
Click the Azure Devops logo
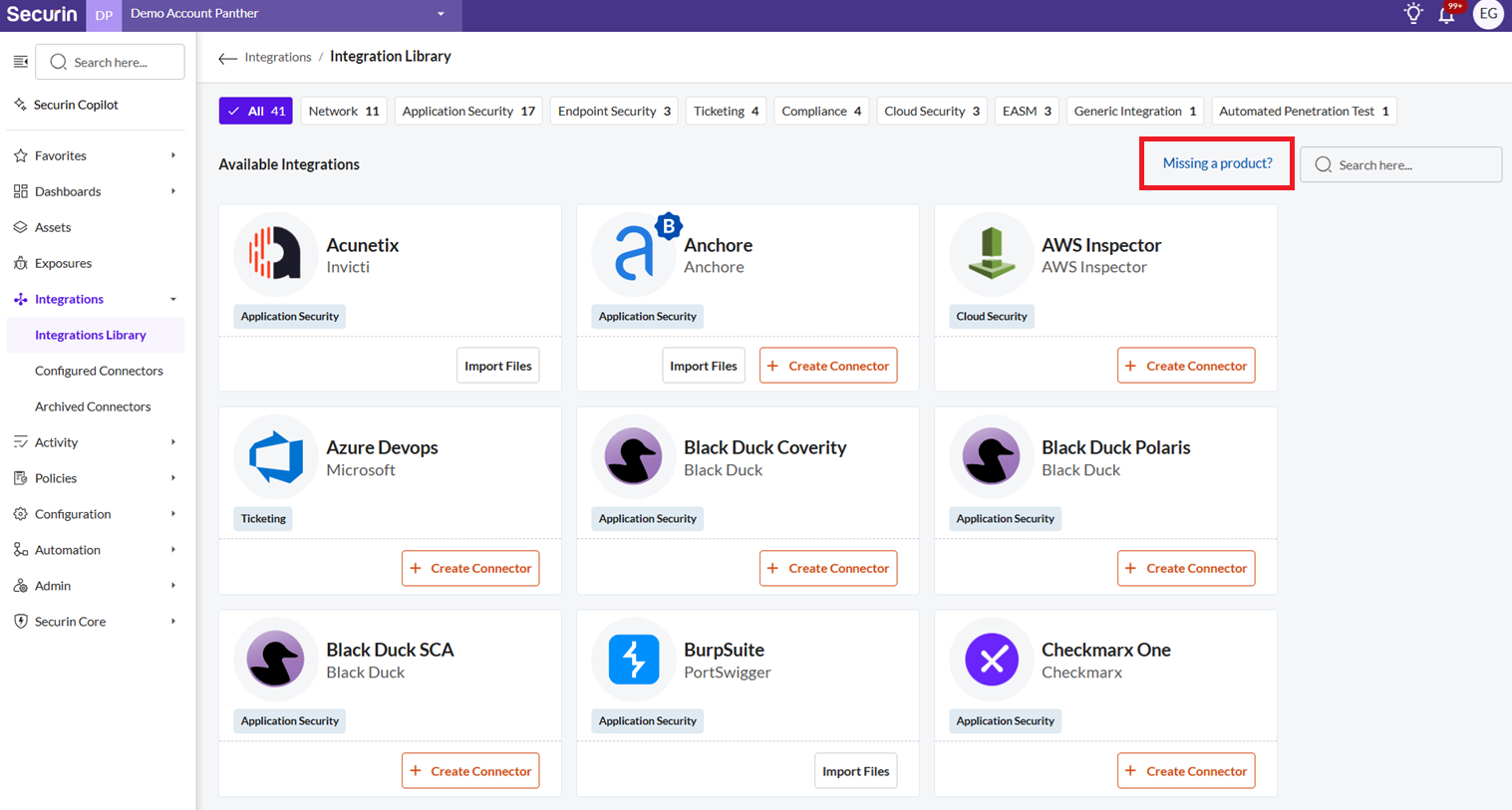(x=275, y=457)
